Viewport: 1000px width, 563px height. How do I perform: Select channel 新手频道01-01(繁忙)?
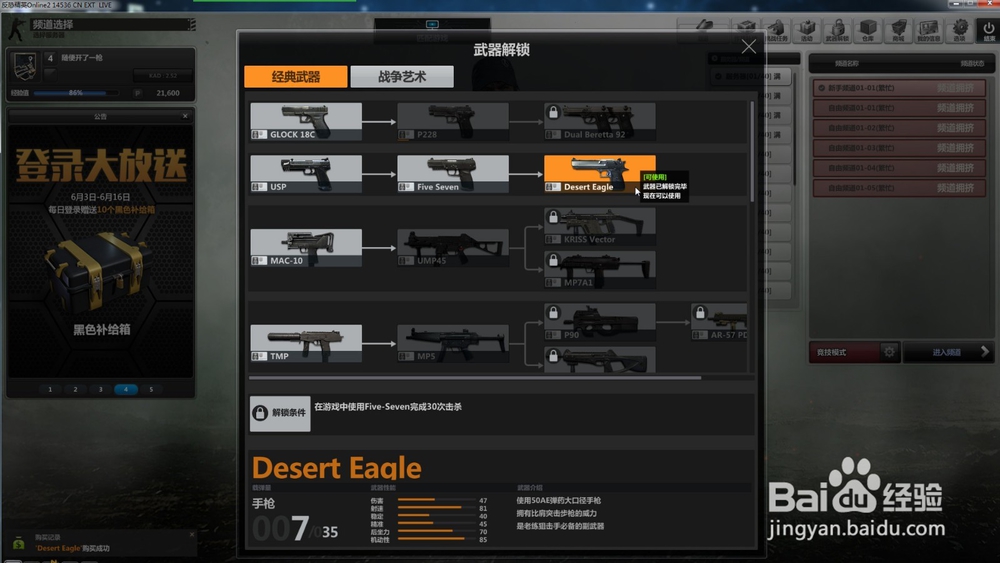[899, 88]
